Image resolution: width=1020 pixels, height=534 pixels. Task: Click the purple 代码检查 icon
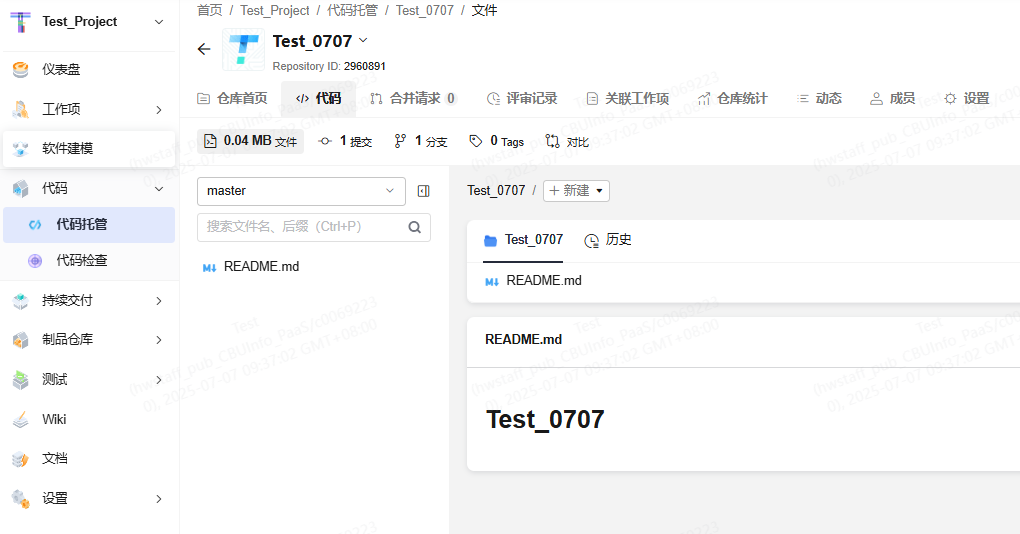tap(35, 261)
